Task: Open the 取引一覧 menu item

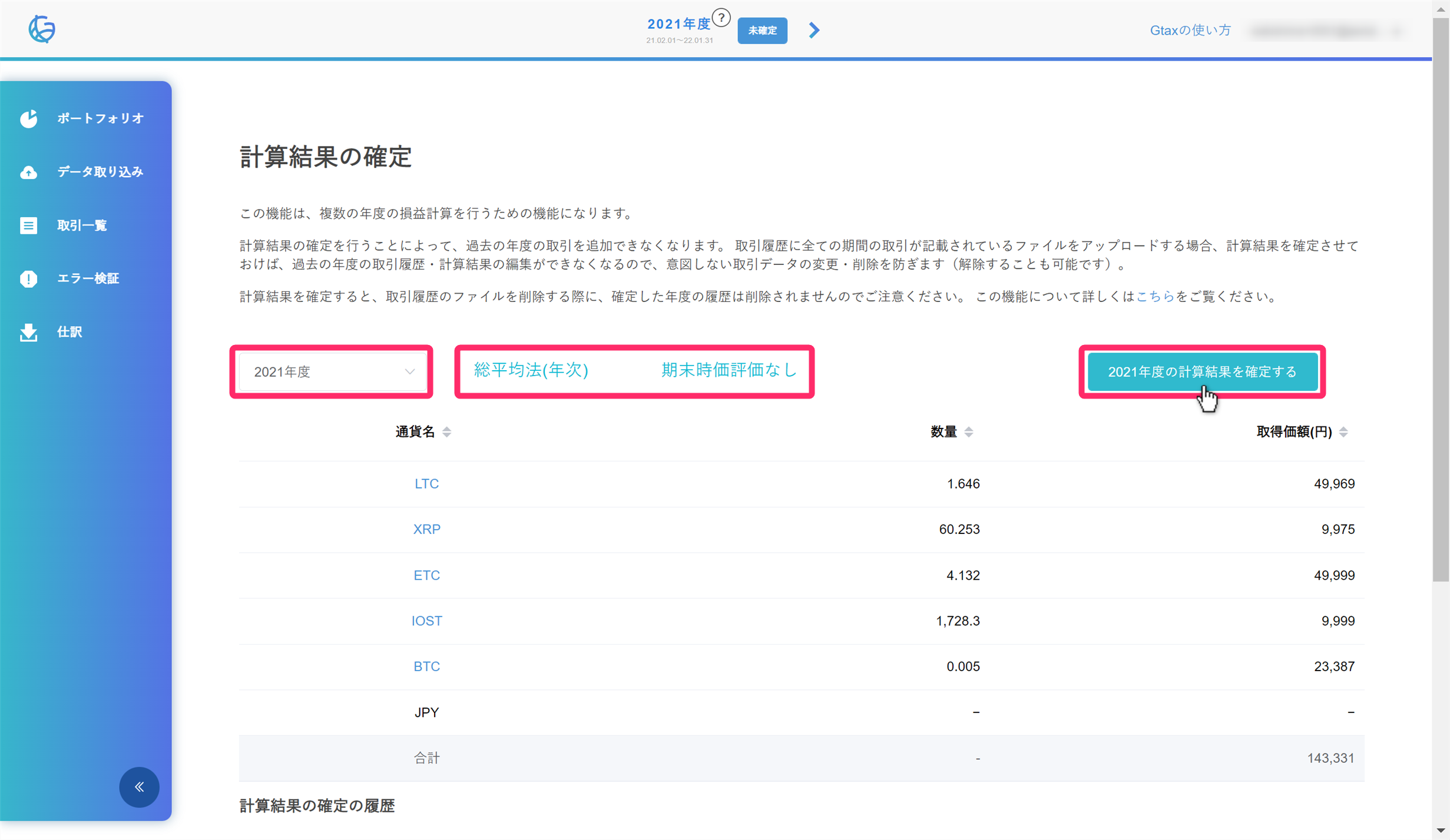Action: point(82,225)
